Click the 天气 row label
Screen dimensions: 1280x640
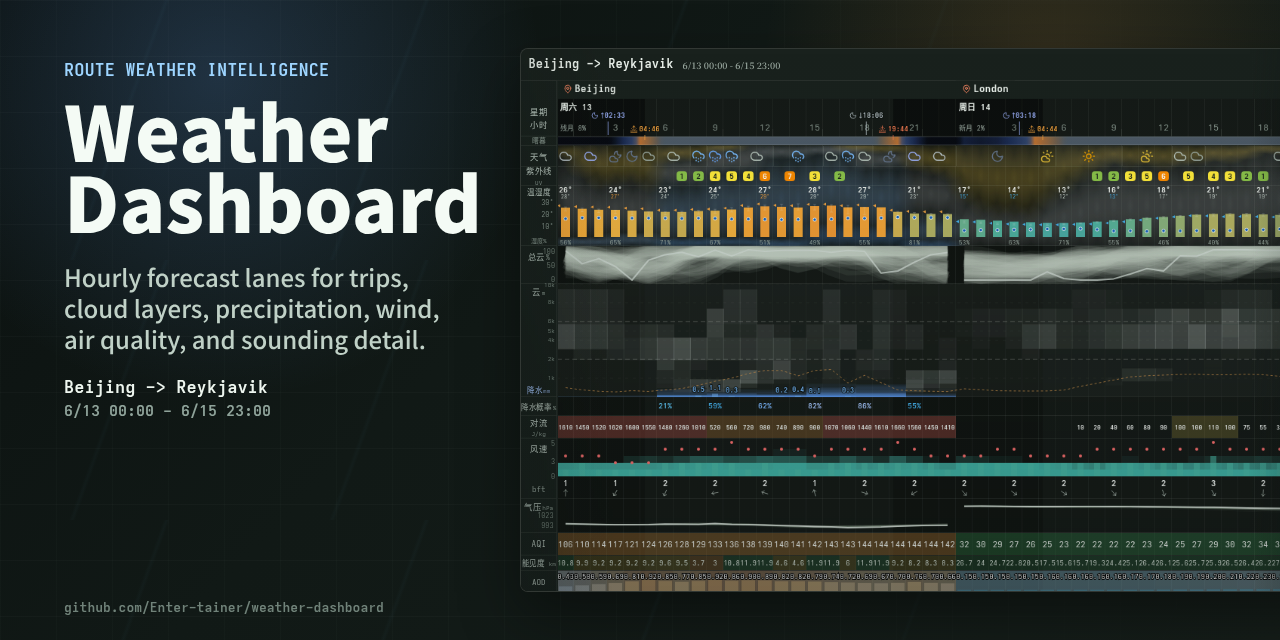[538, 157]
